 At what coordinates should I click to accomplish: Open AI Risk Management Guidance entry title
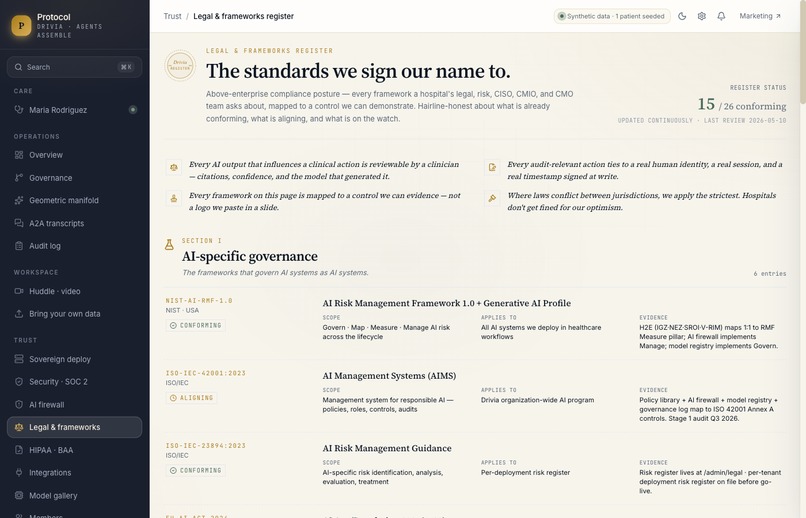point(387,448)
